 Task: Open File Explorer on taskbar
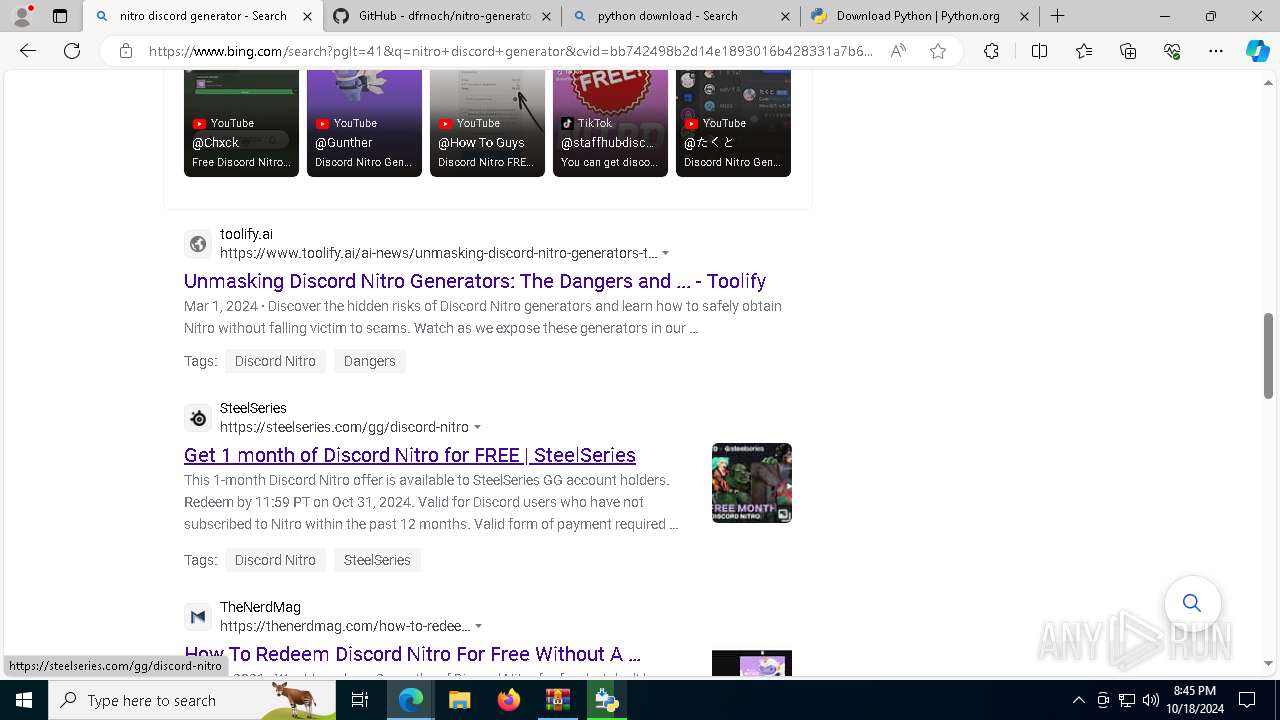click(459, 700)
